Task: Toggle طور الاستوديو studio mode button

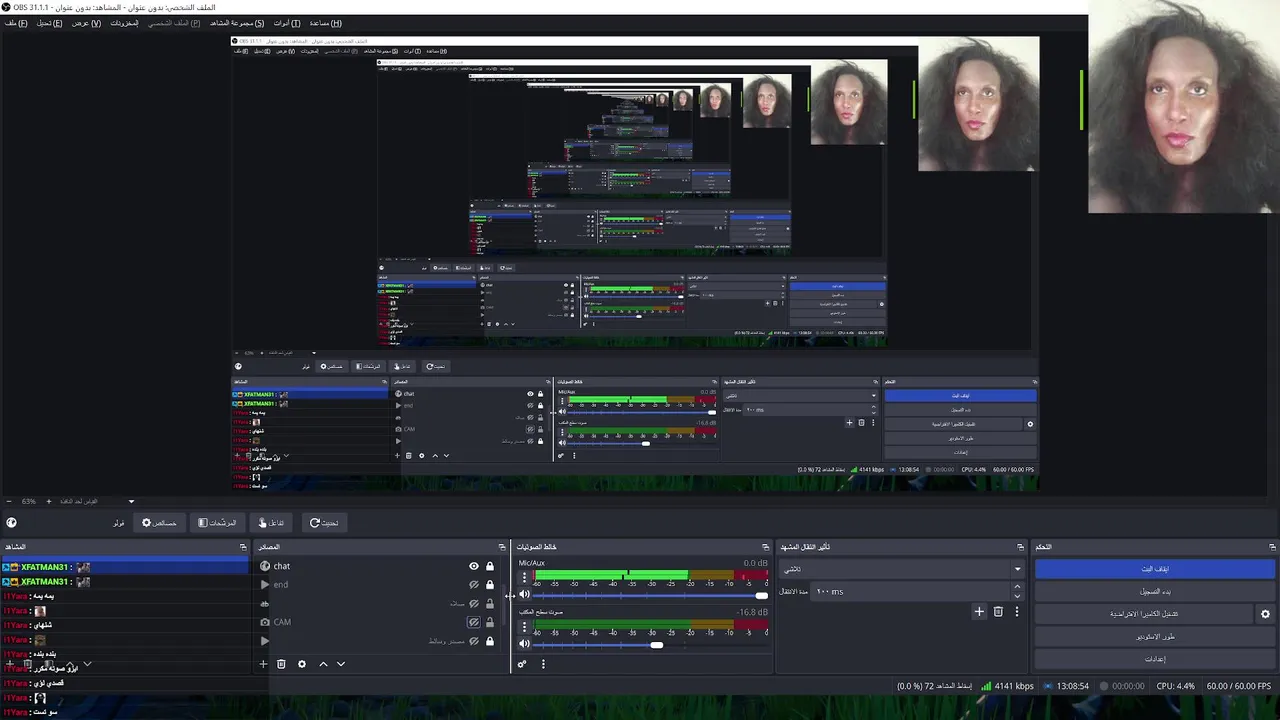Action: click(1155, 636)
